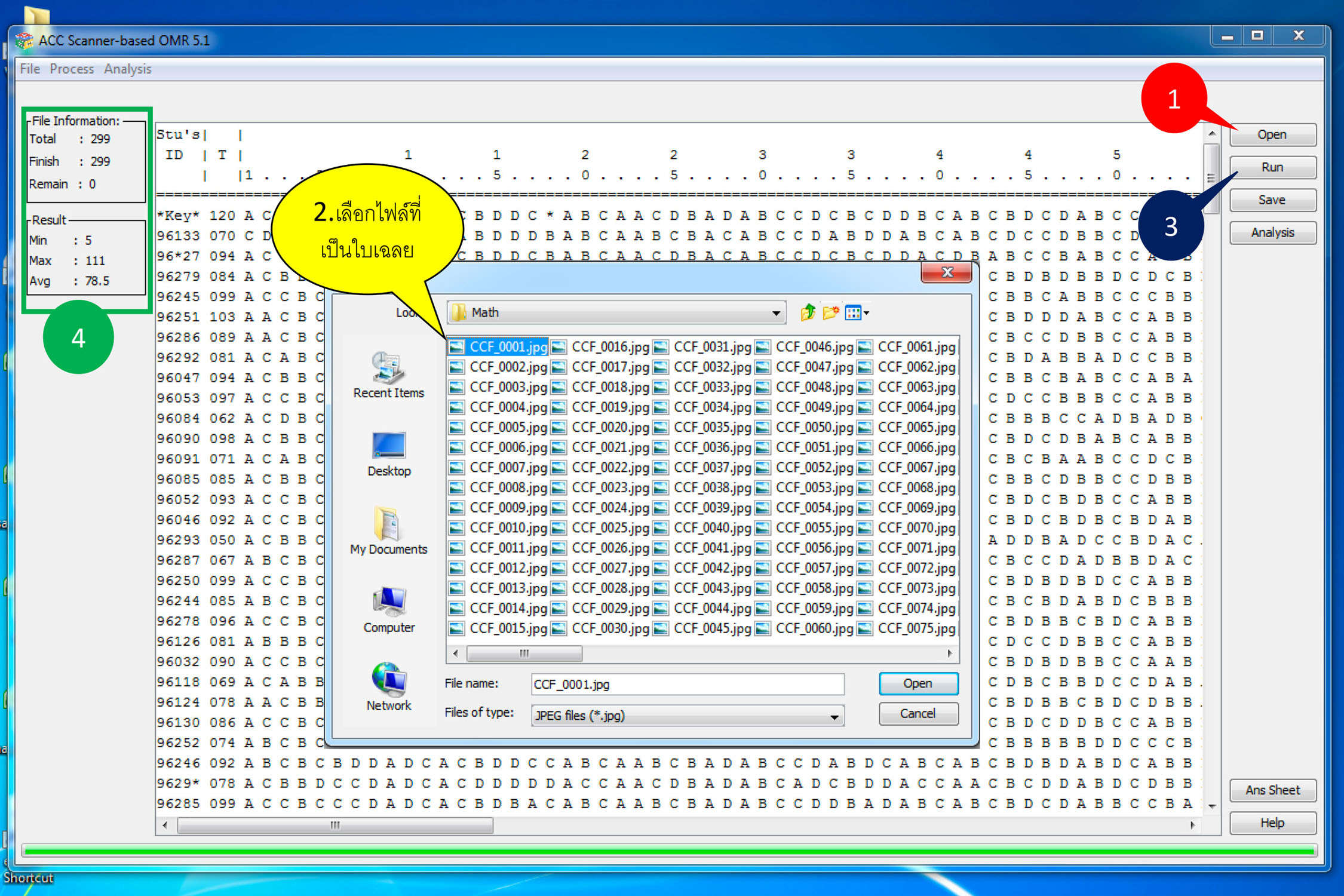Click the Create New Folder icon
The width and height of the screenshot is (1344, 896).
pyautogui.click(x=830, y=312)
